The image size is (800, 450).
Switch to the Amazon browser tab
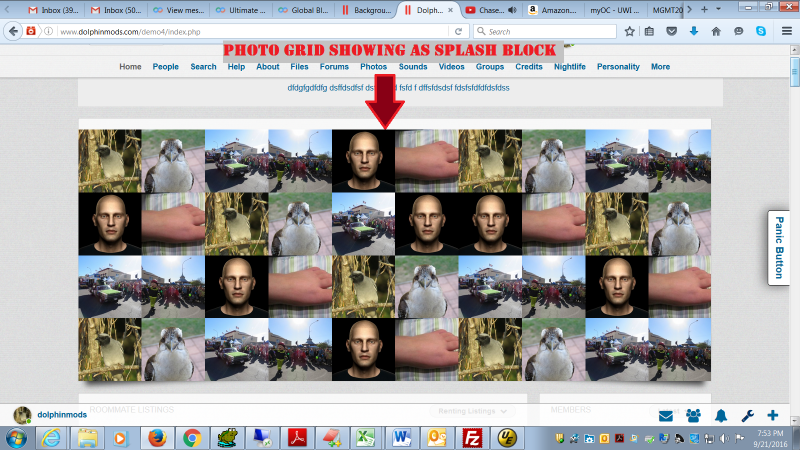(553, 10)
